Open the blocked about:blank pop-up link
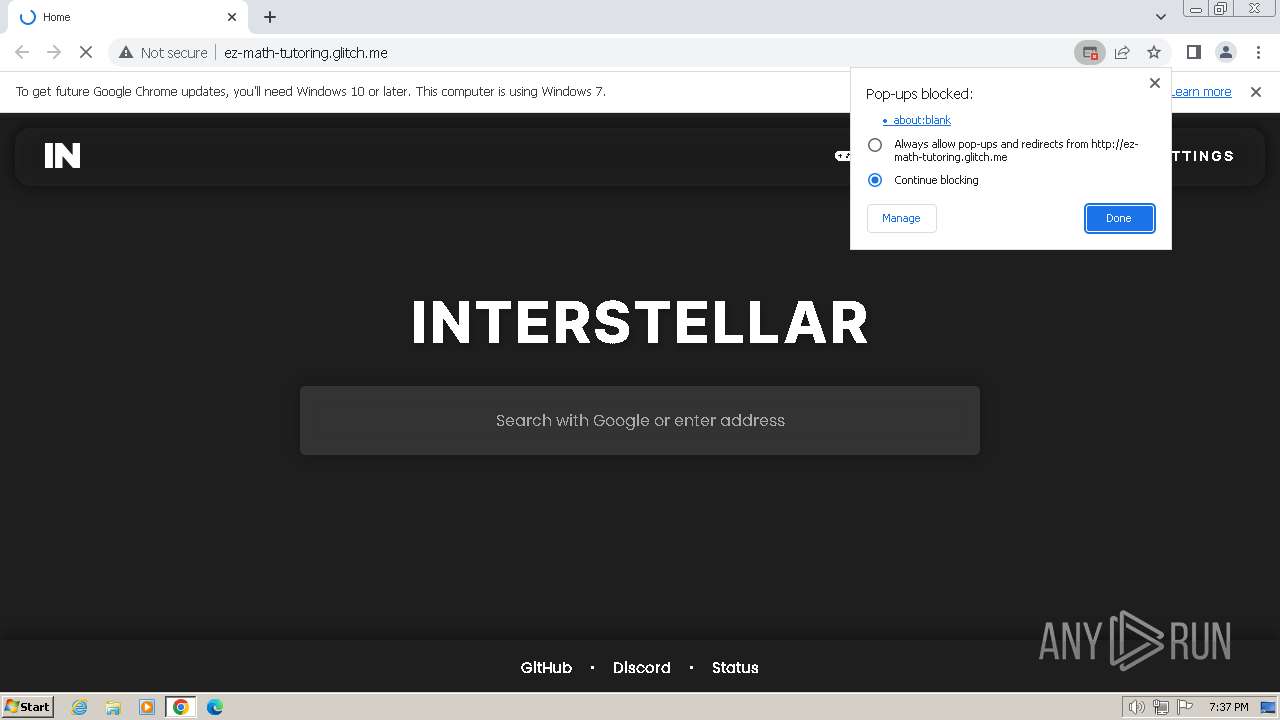Image resolution: width=1280 pixels, height=720 pixels. [922, 120]
